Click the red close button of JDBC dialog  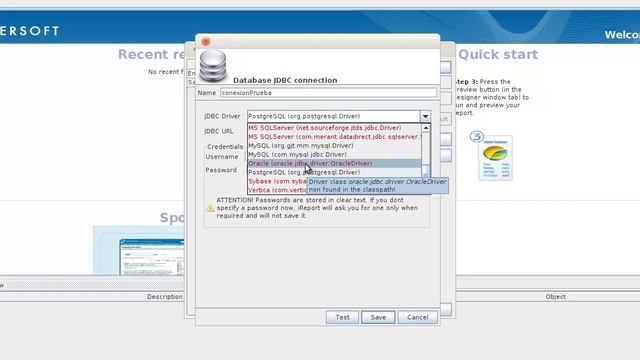(x=206, y=42)
